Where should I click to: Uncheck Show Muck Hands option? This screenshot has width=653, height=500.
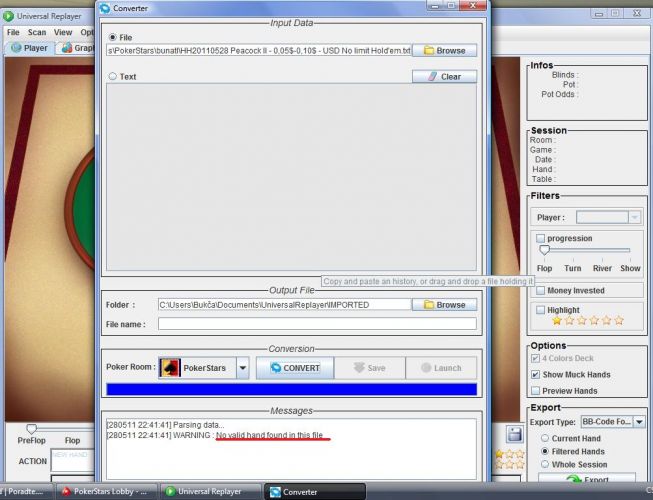tap(535, 374)
